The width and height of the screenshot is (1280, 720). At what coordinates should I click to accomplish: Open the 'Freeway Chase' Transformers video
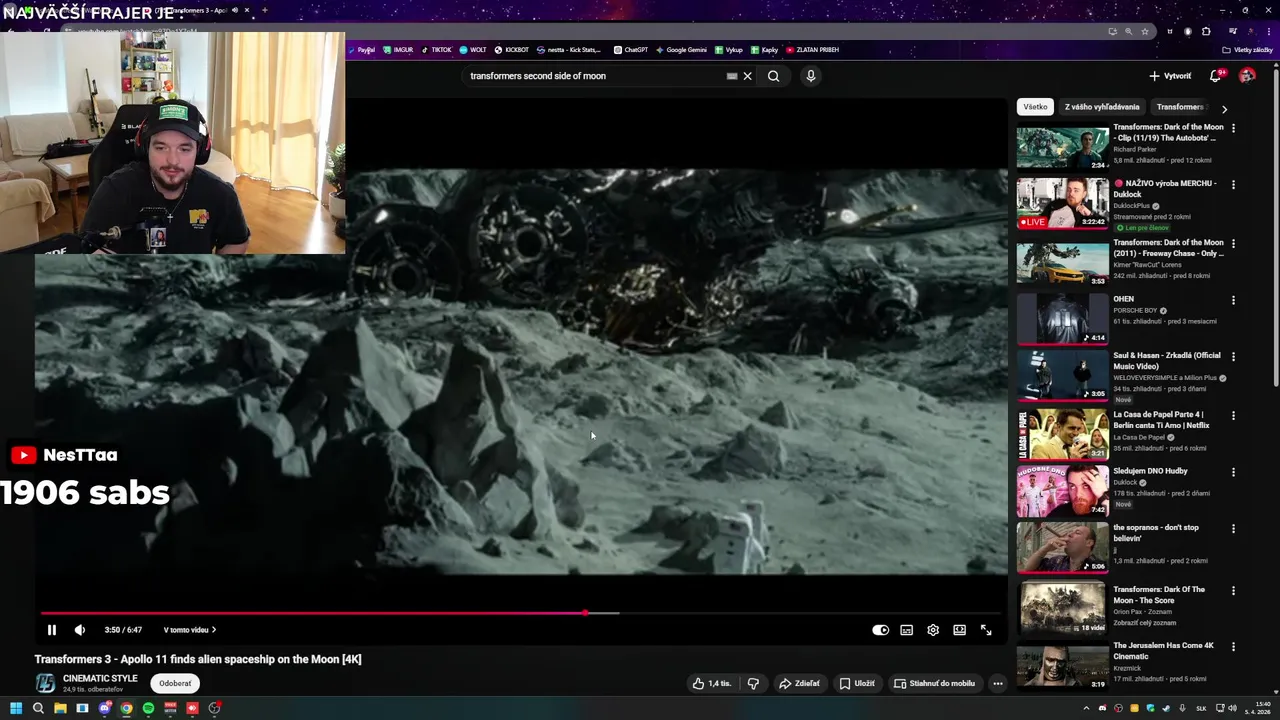(x=1062, y=261)
